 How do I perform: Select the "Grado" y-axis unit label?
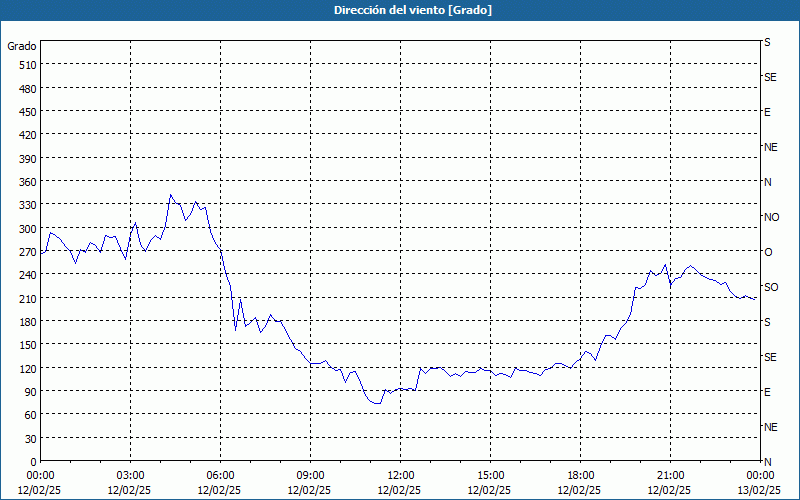point(22,46)
